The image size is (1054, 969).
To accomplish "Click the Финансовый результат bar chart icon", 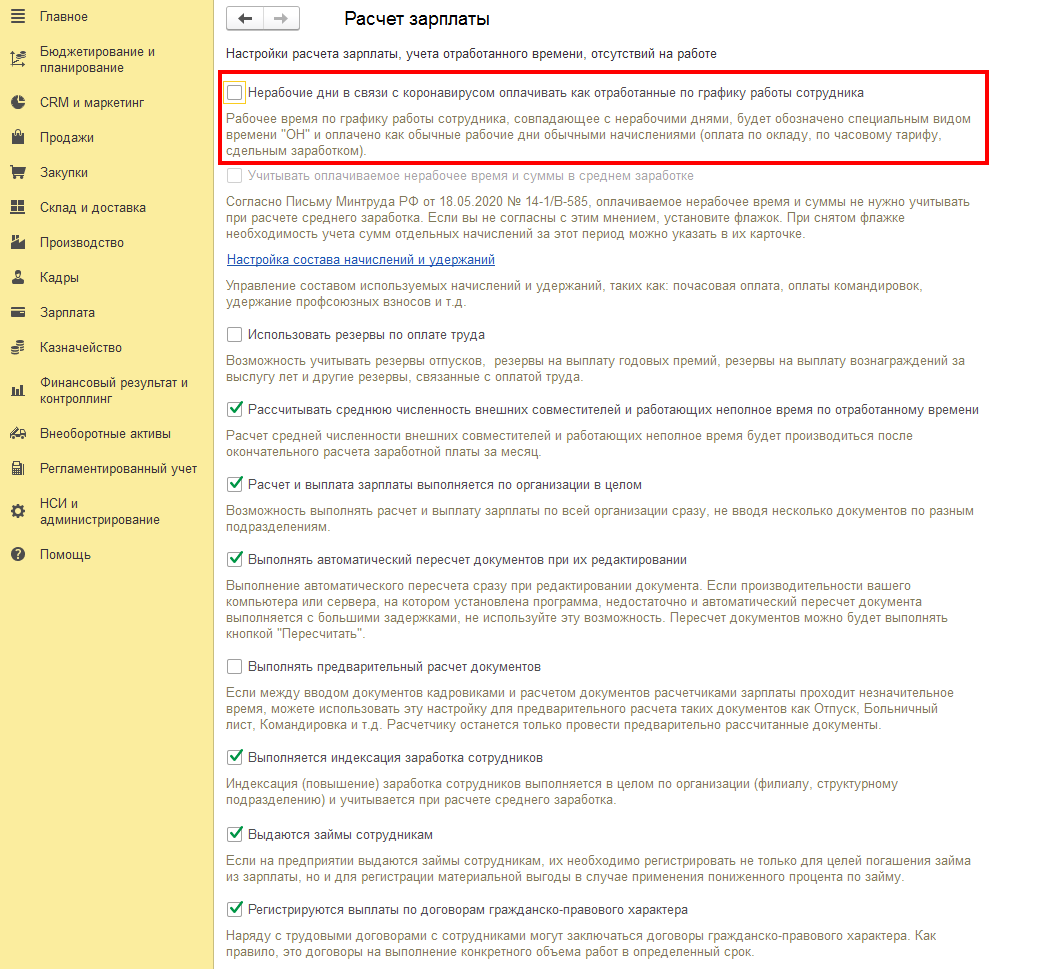I will coord(18,390).
